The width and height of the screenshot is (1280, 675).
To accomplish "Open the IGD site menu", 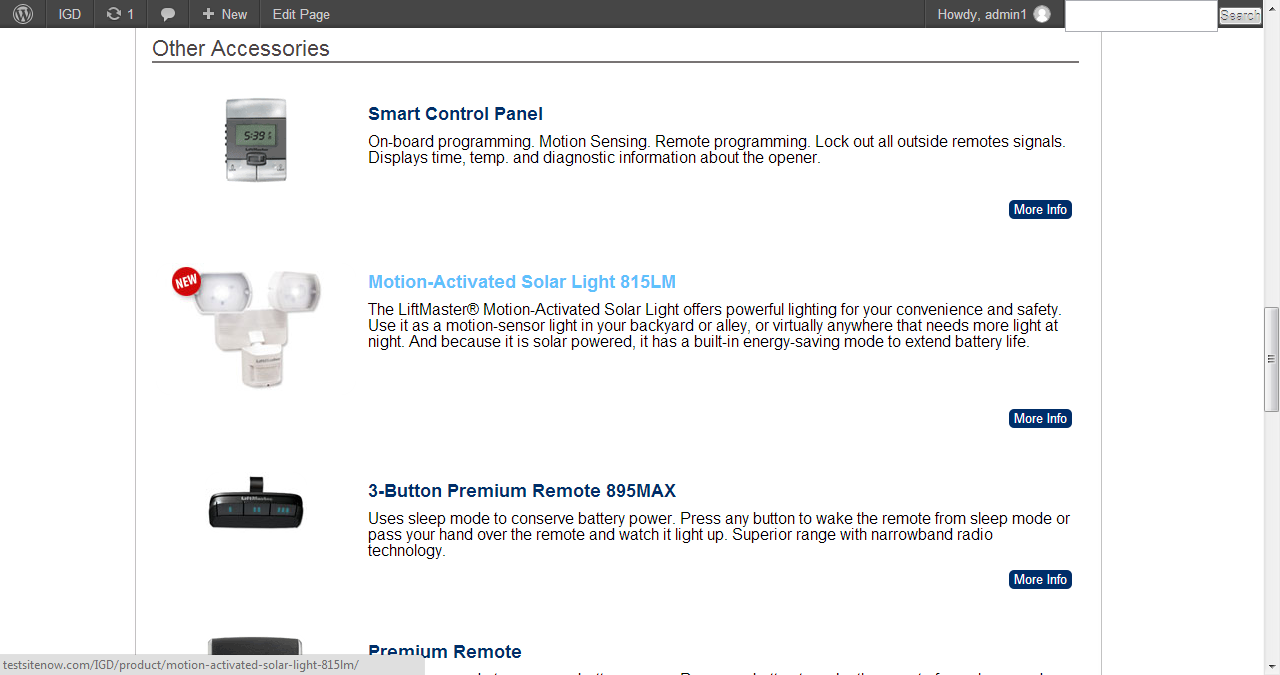I will (70, 14).
